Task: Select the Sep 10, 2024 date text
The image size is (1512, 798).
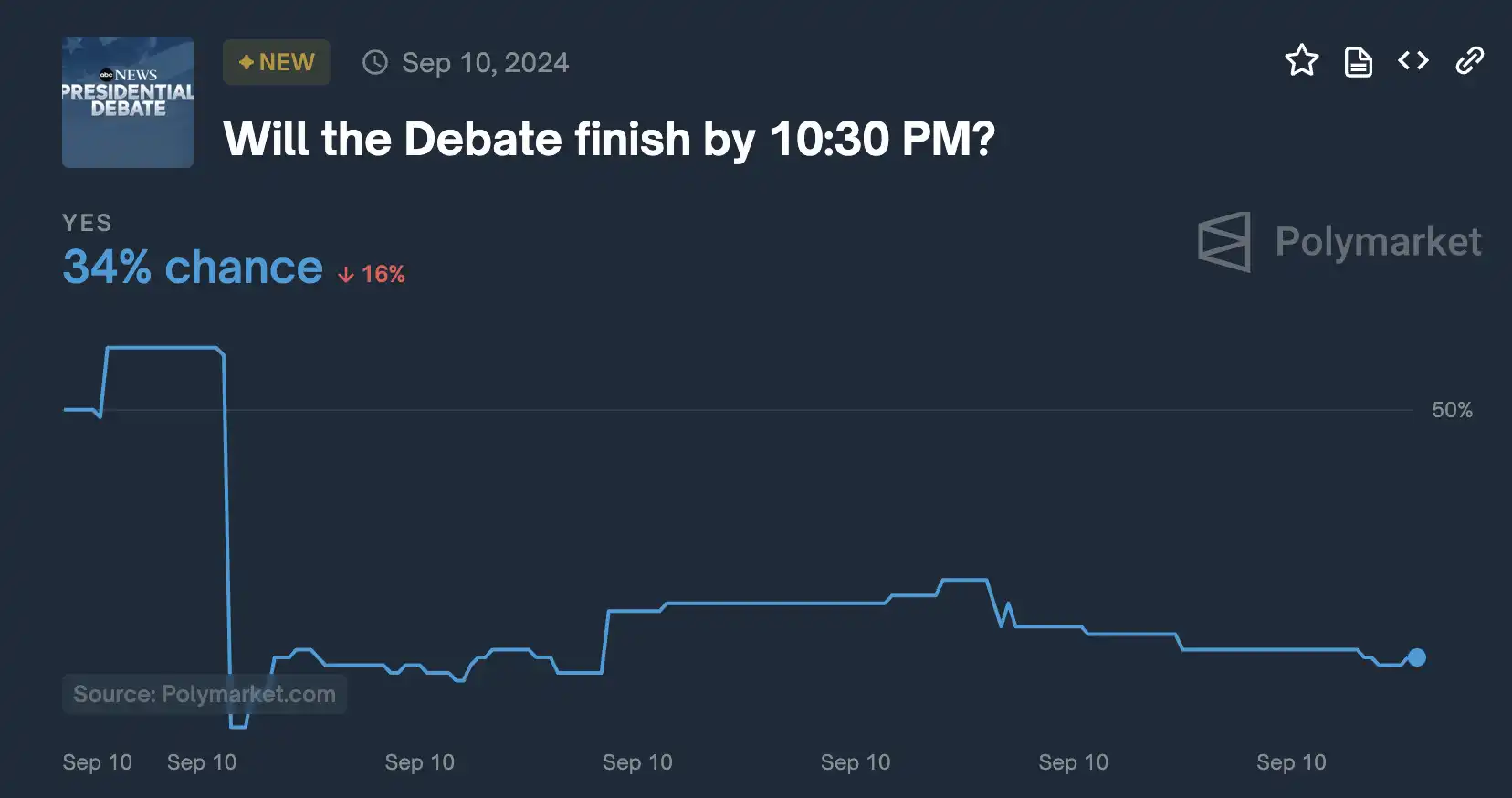Action: pos(485,62)
